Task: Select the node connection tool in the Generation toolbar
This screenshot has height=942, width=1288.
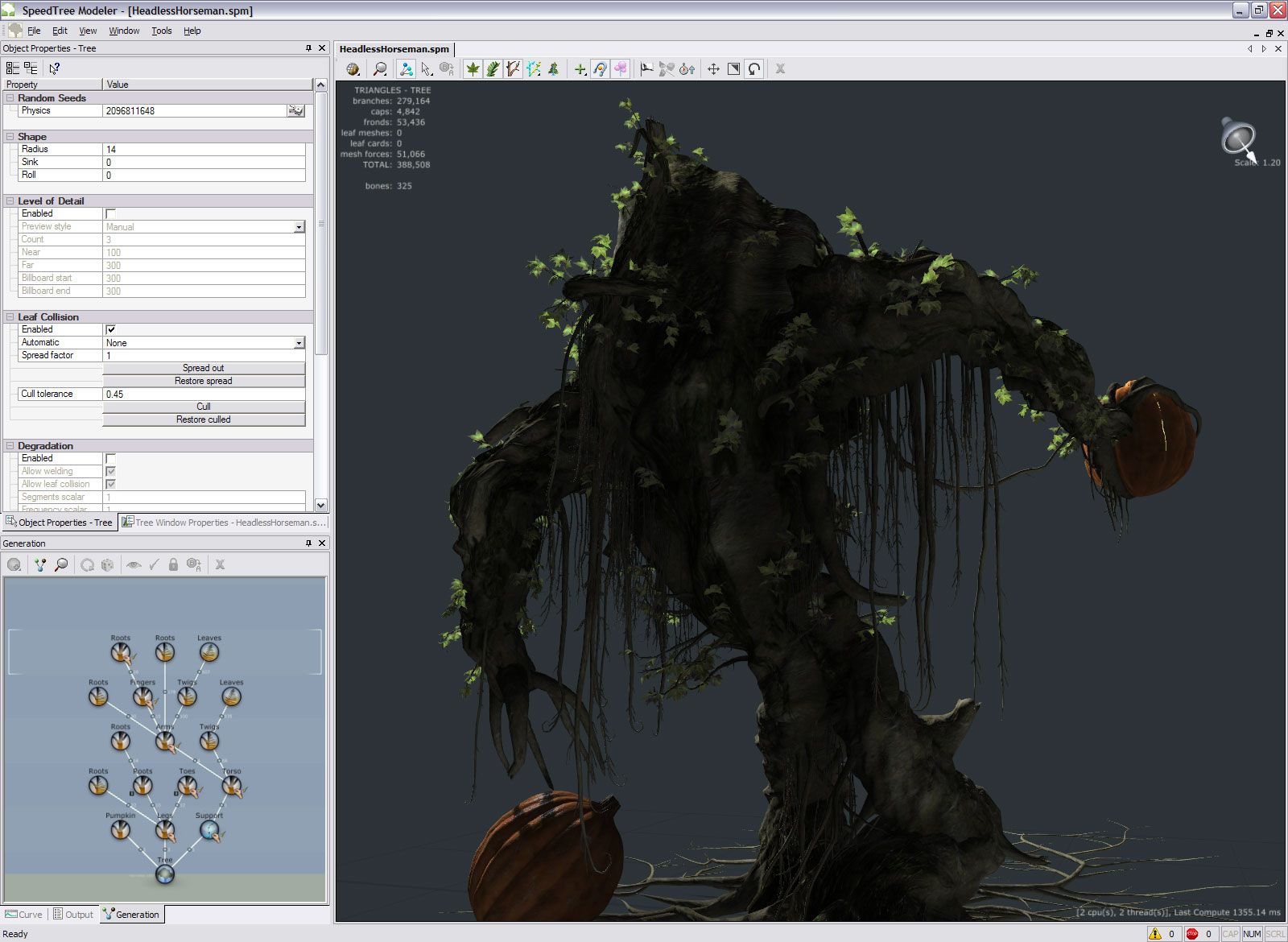Action: click(39, 565)
